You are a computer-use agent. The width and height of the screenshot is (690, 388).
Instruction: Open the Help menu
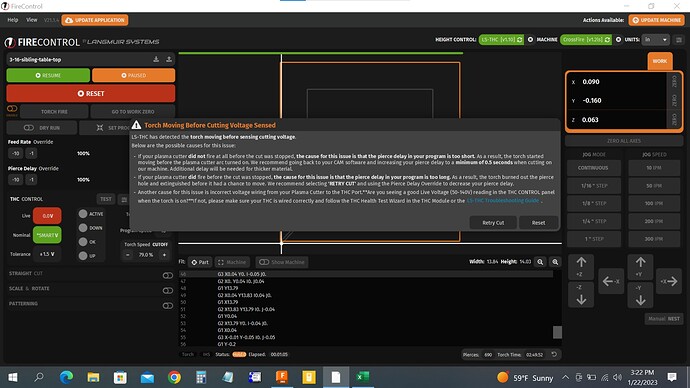point(13,20)
